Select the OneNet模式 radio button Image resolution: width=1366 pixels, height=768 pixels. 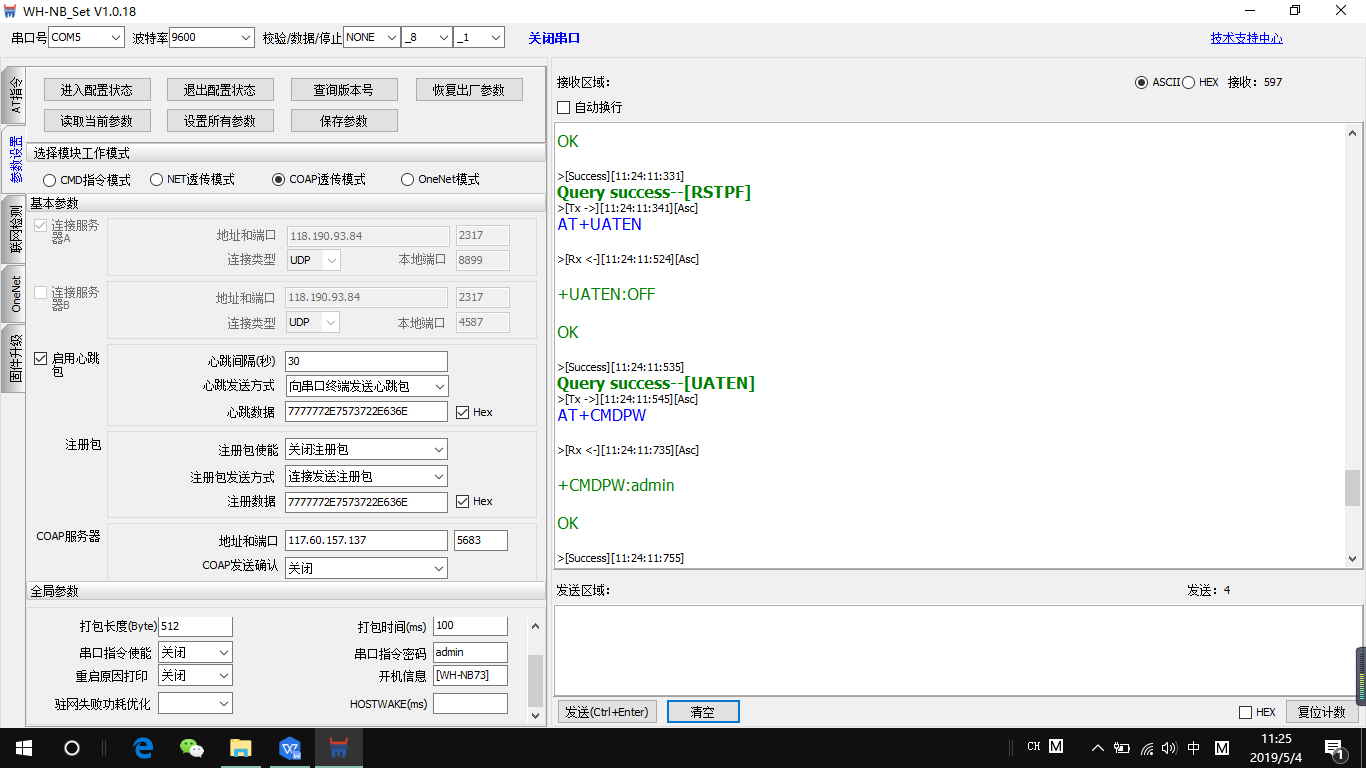407,180
